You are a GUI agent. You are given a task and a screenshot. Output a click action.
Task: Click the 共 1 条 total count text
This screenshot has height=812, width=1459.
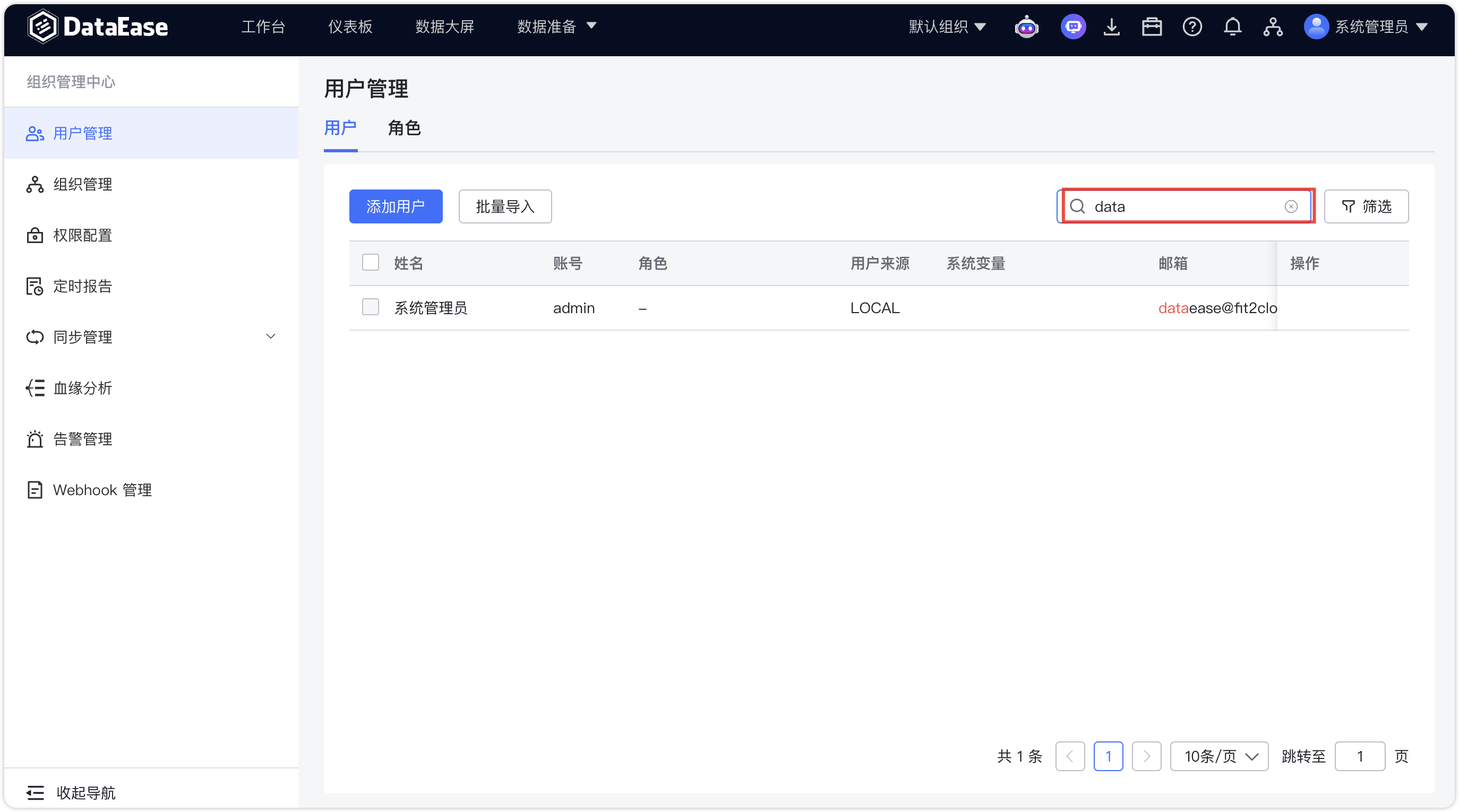[1019, 756]
